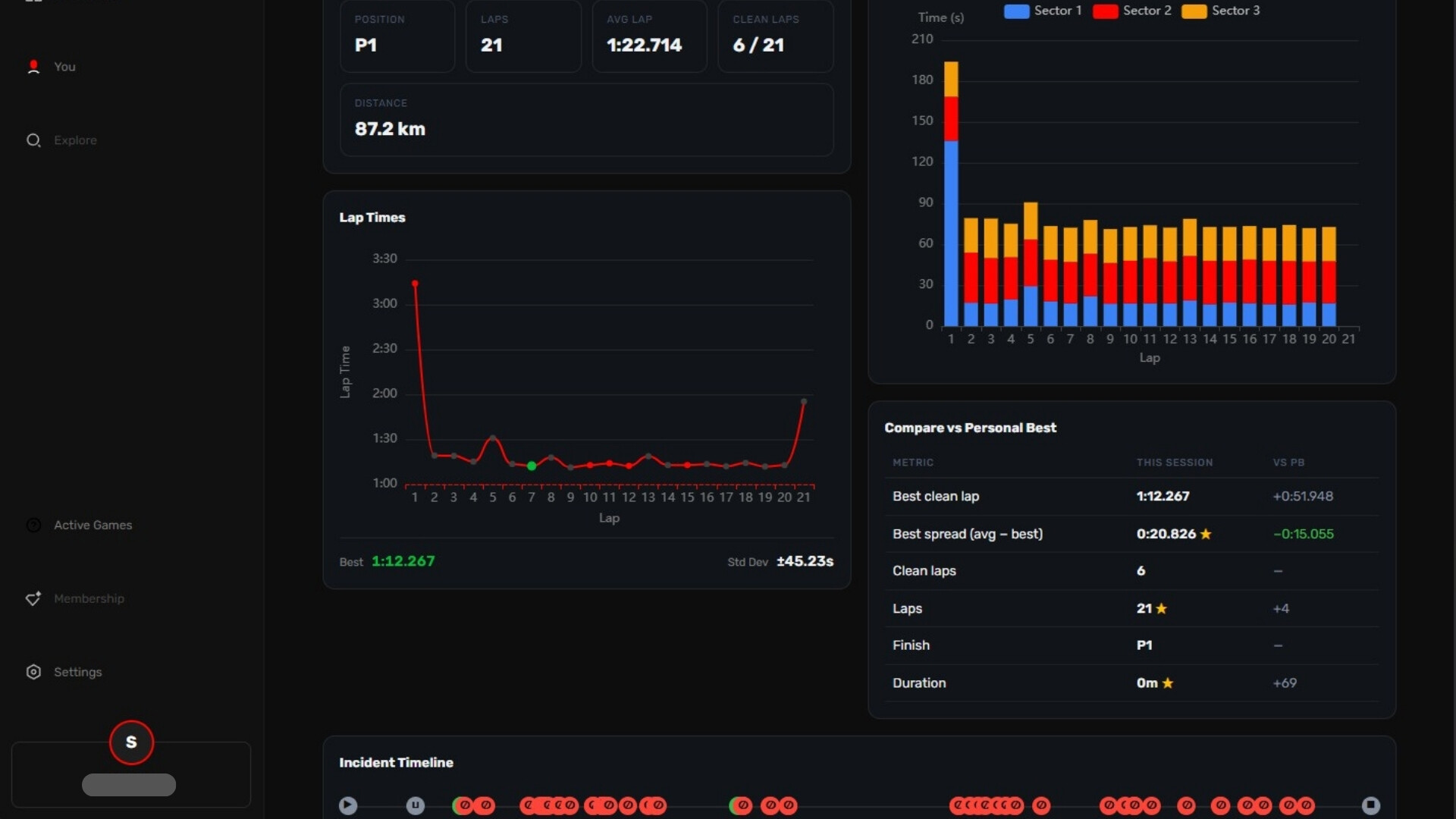Toggle Sector 3 legend in chart
The height and width of the screenshot is (819, 1456).
(x=1220, y=11)
